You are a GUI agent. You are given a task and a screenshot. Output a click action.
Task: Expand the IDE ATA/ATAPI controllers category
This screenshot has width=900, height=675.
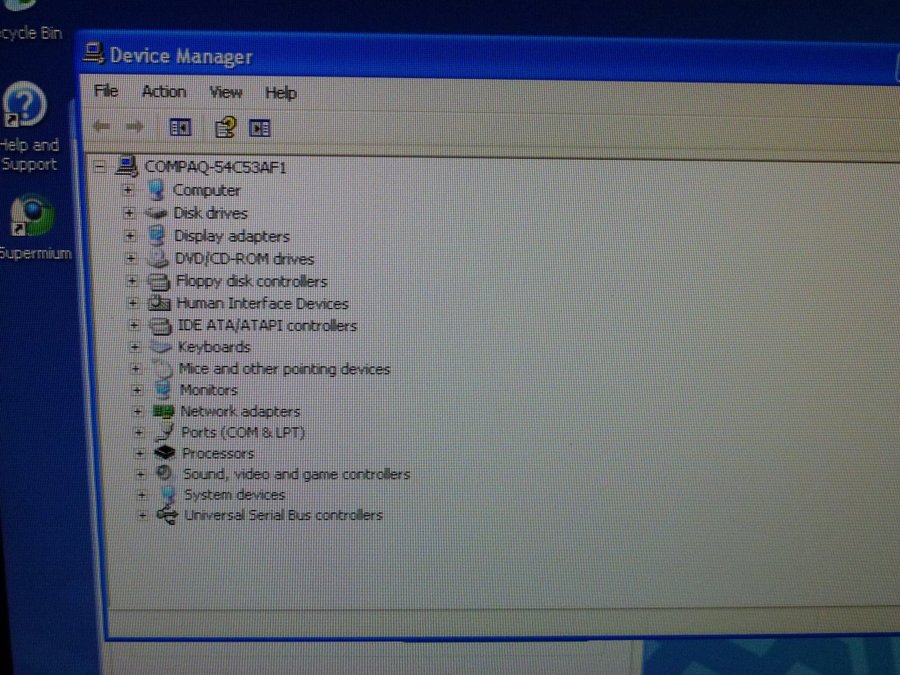[134, 325]
